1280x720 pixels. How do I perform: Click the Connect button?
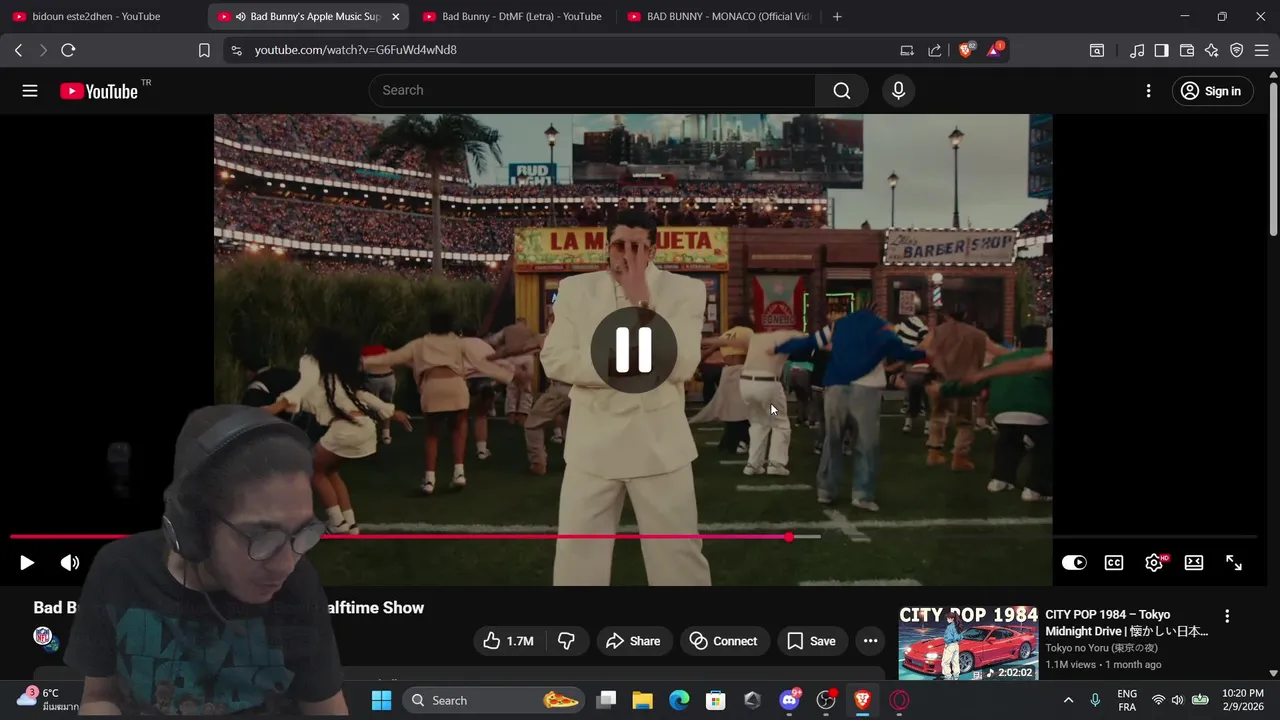click(723, 641)
